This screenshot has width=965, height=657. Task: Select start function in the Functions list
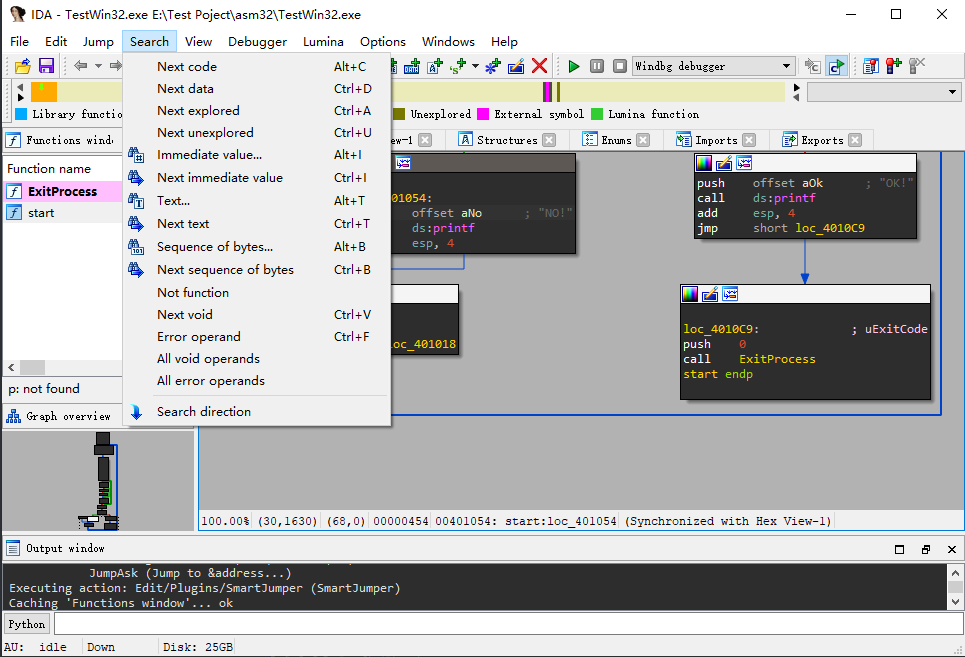pyautogui.click(x=63, y=213)
